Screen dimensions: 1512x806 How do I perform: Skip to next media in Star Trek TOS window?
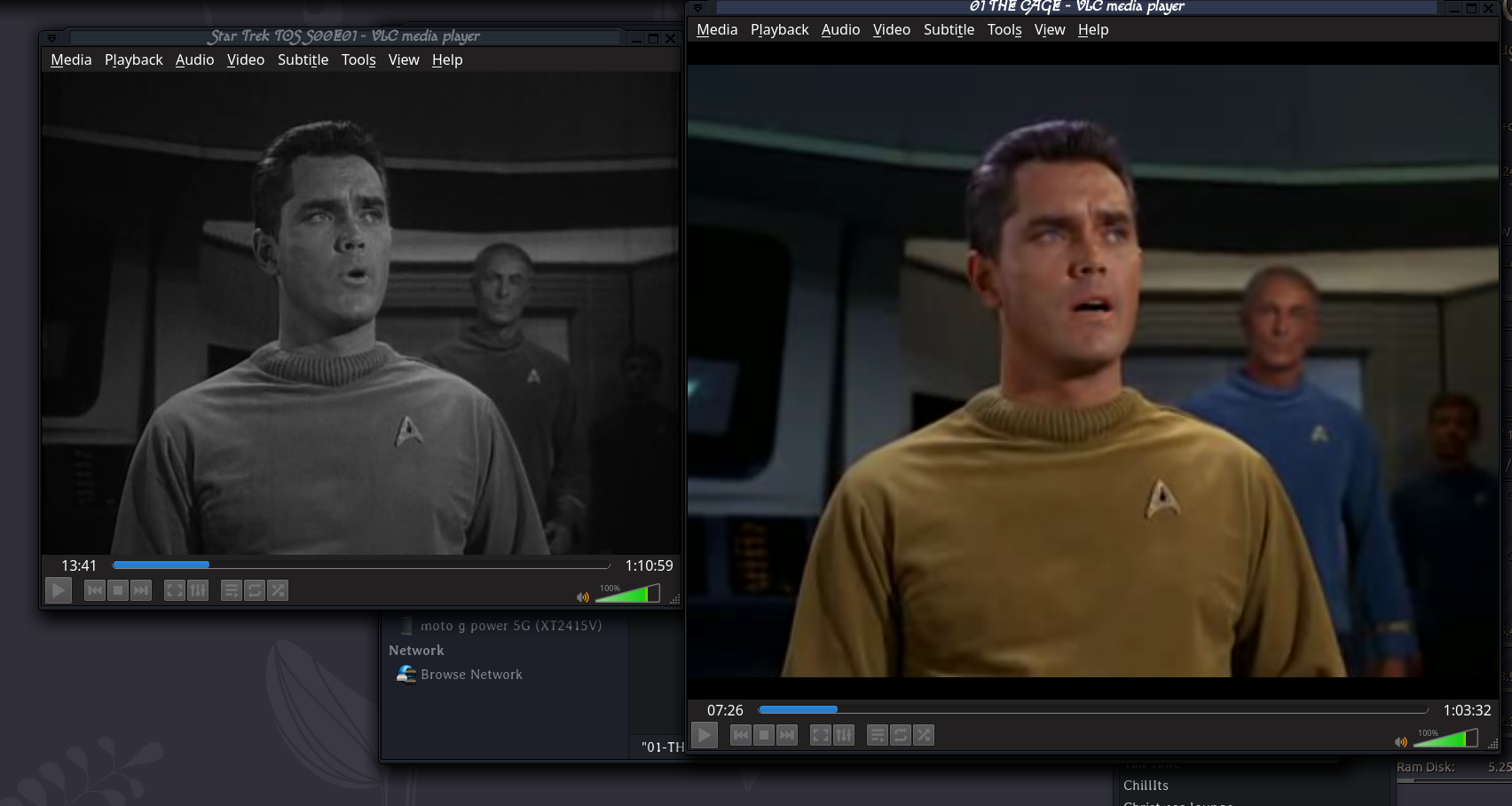pyautogui.click(x=141, y=590)
